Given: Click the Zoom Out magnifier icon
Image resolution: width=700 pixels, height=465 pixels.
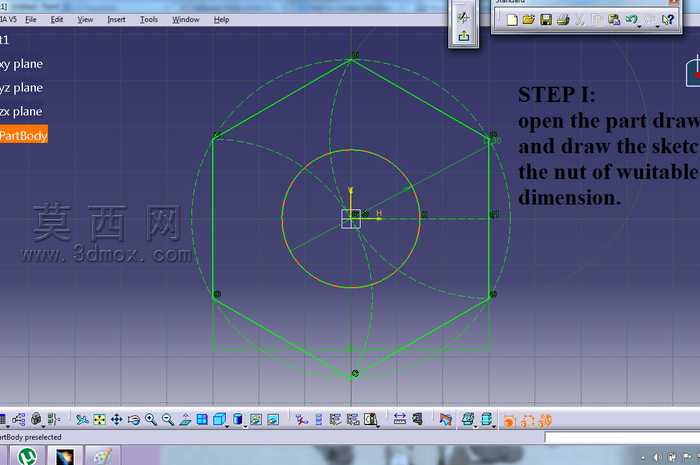Looking at the screenshot, I should [168, 419].
